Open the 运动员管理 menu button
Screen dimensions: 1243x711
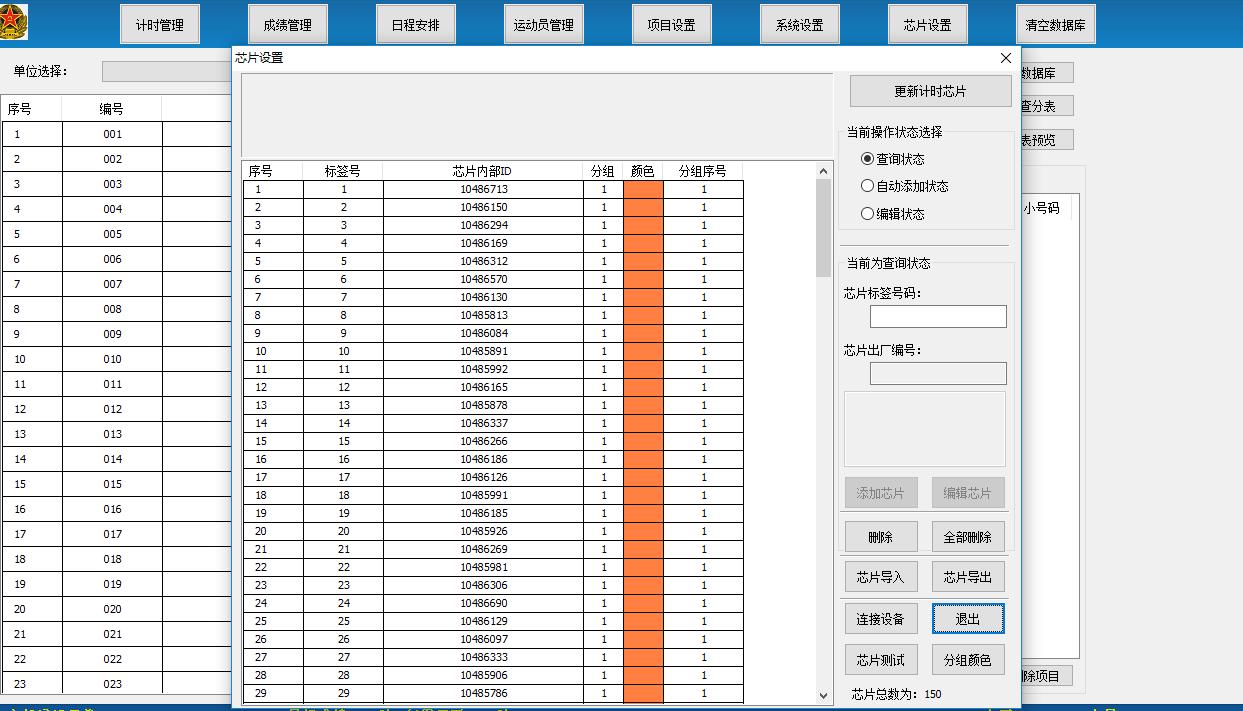(x=544, y=25)
